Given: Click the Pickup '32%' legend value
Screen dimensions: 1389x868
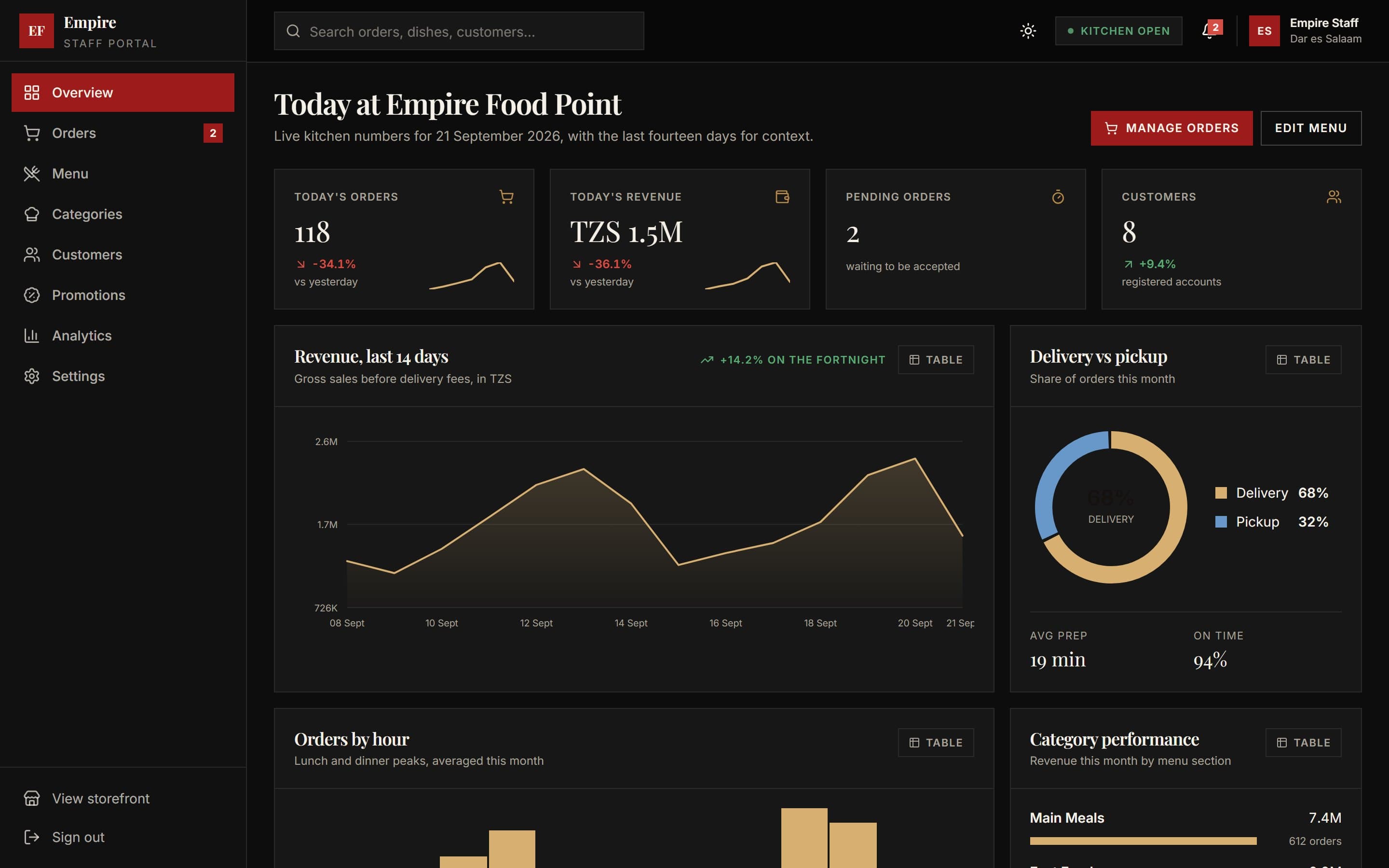Looking at the screenshot, I should tap(1313, 522).
